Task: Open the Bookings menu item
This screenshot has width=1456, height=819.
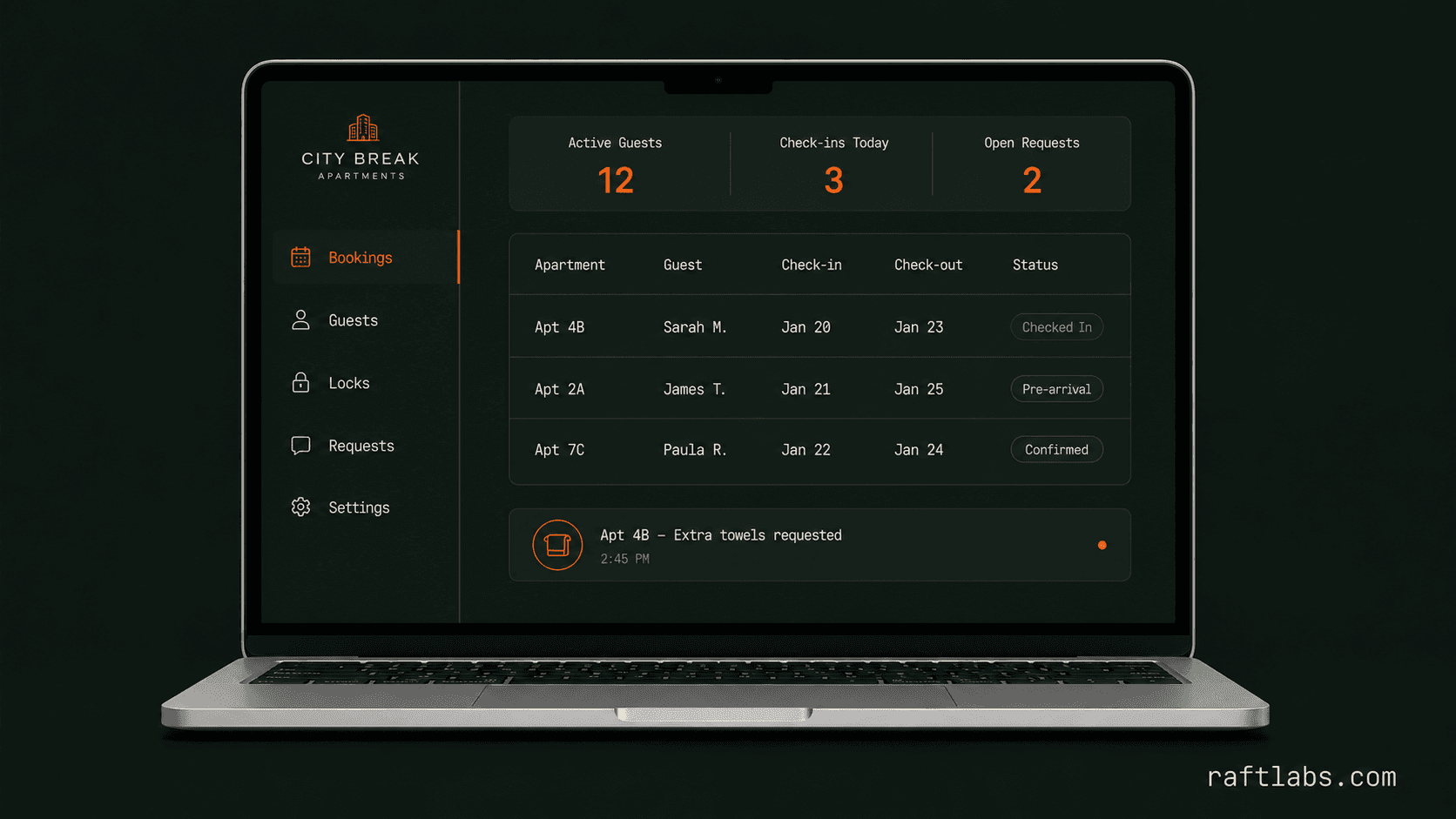Action: 366,257
